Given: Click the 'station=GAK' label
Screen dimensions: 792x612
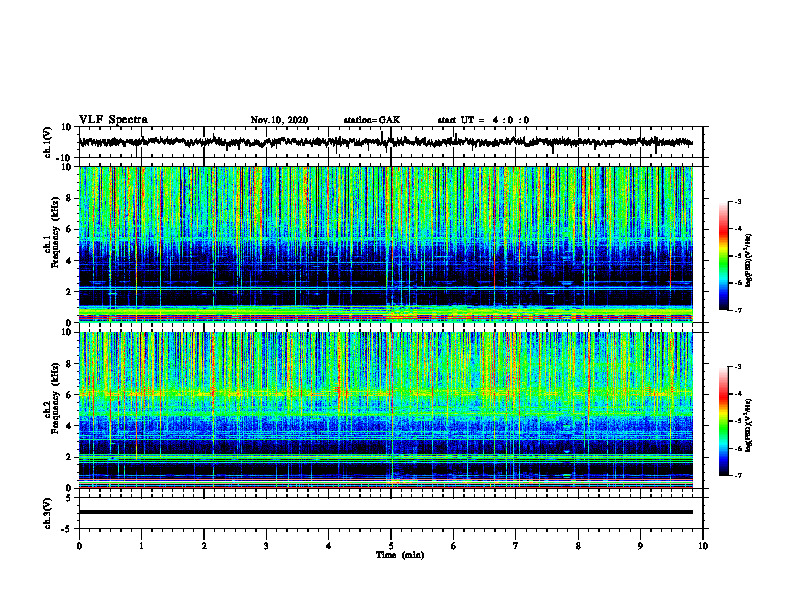Looking at the screenshot, I should tap(372, 120).
